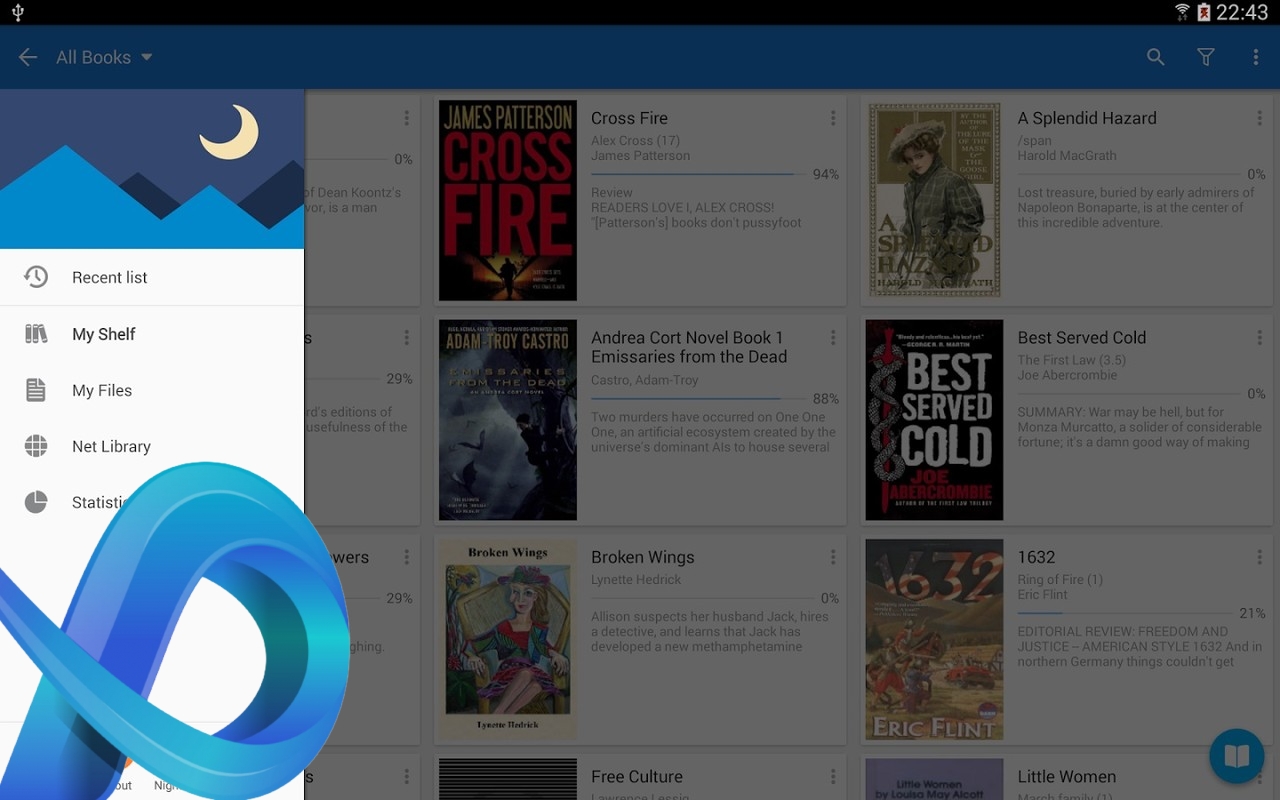Image resolution: width=1280 pixels, height=800 pixels.
Task: Click series label The First Law (3.5)
Action: 1072,361
